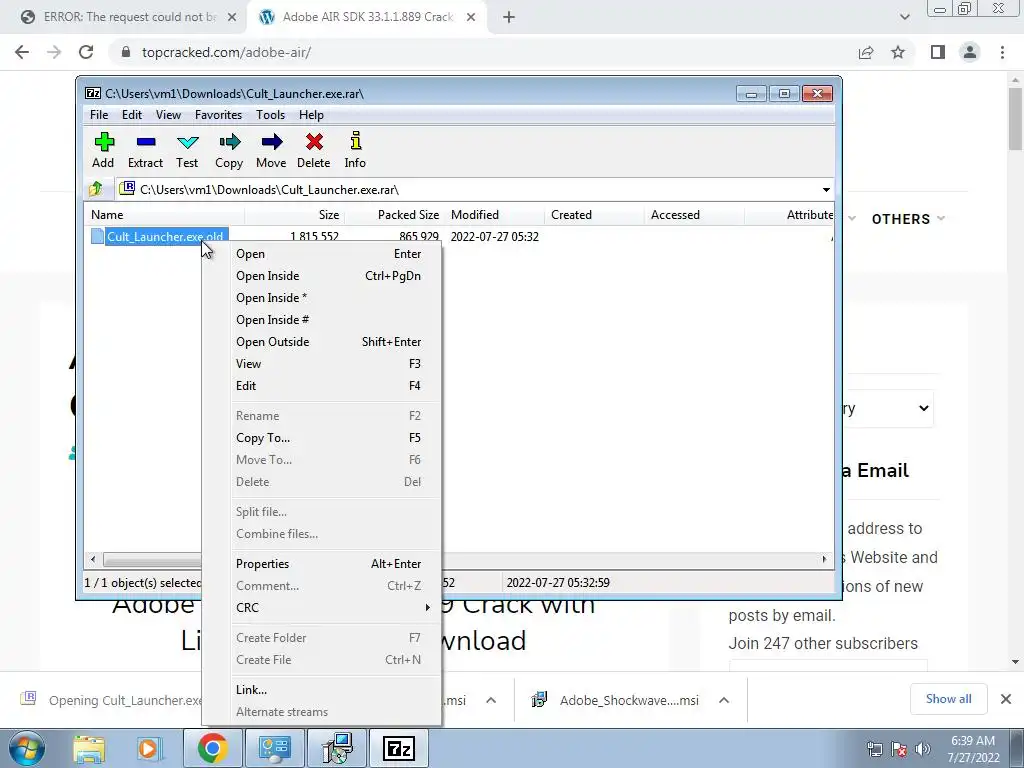
Task: Click the 7z taskbar icon
Action: click(398, 748)
